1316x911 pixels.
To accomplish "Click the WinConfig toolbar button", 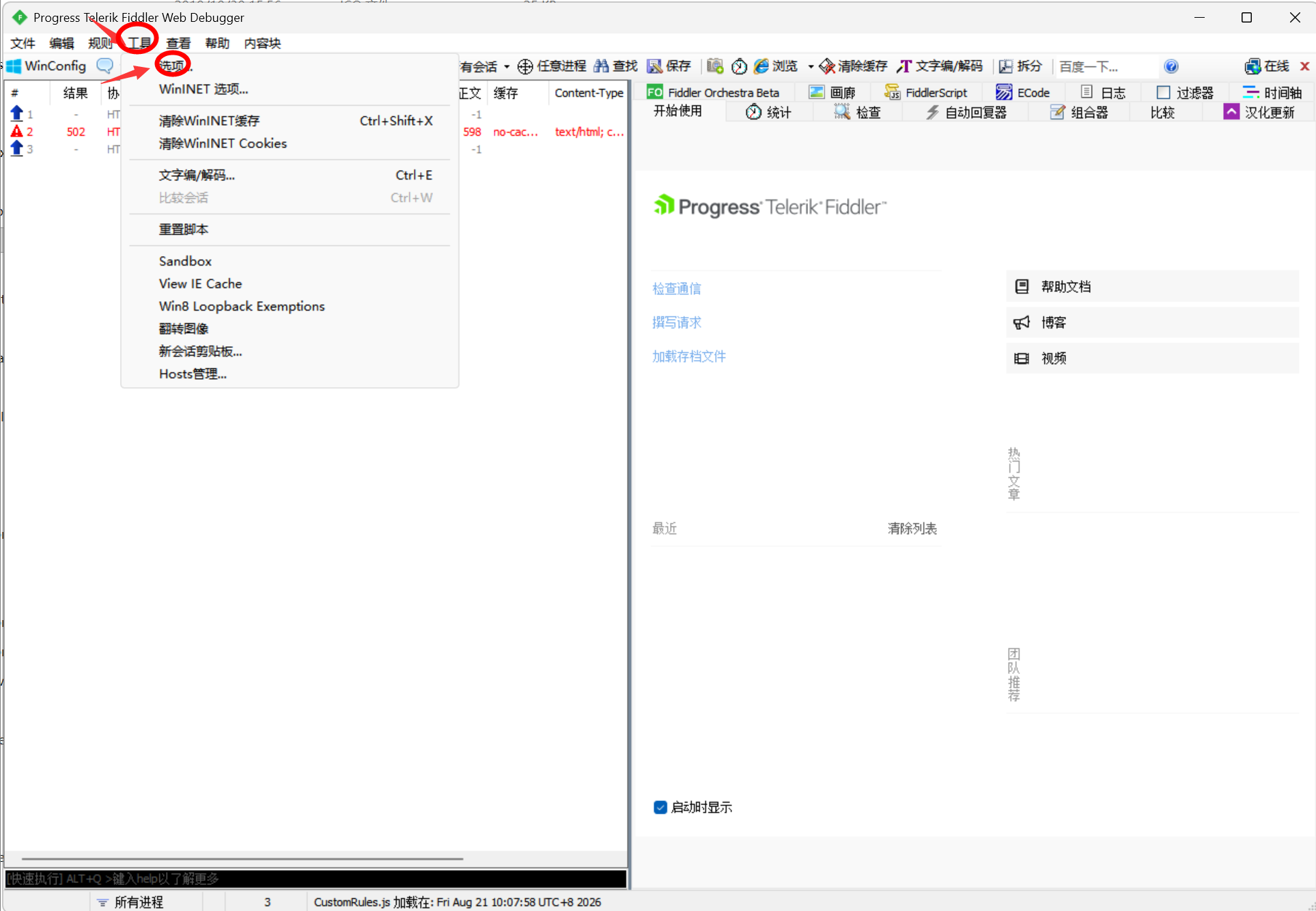I will coord(46,66).
